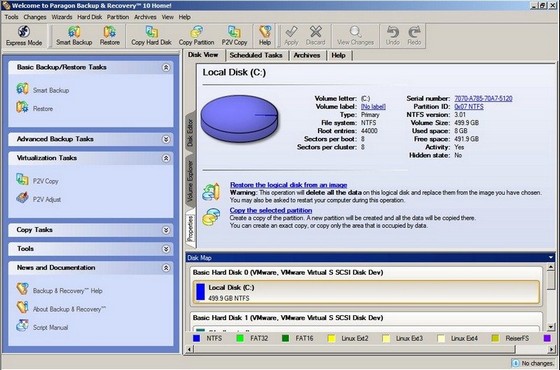This screenshot has height=370, width=560.
Task: Open the Volume Explorer vertical tab
Action: click(190, 181)
